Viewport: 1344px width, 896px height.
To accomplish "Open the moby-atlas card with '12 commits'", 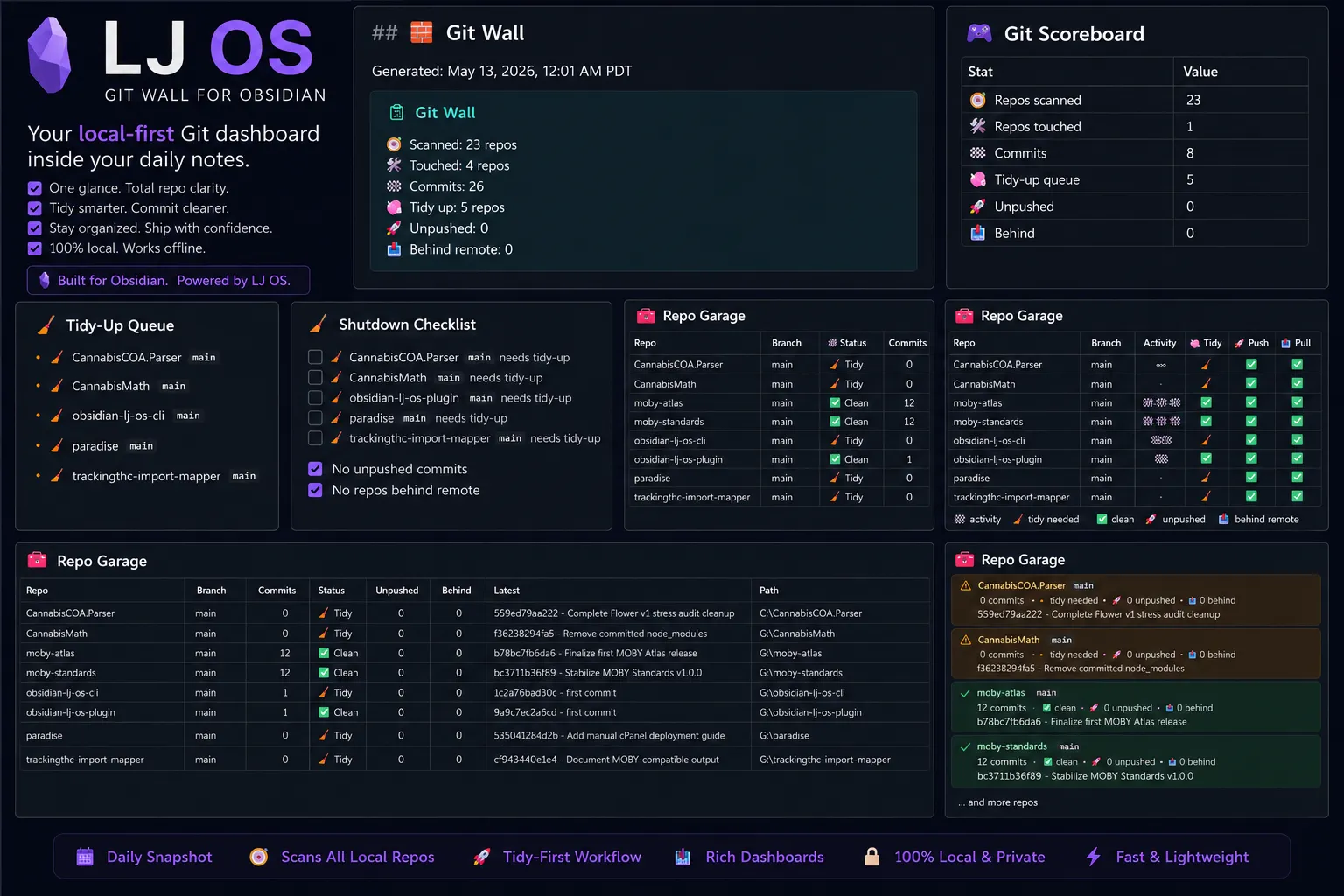I will (x=1136, y=707).
